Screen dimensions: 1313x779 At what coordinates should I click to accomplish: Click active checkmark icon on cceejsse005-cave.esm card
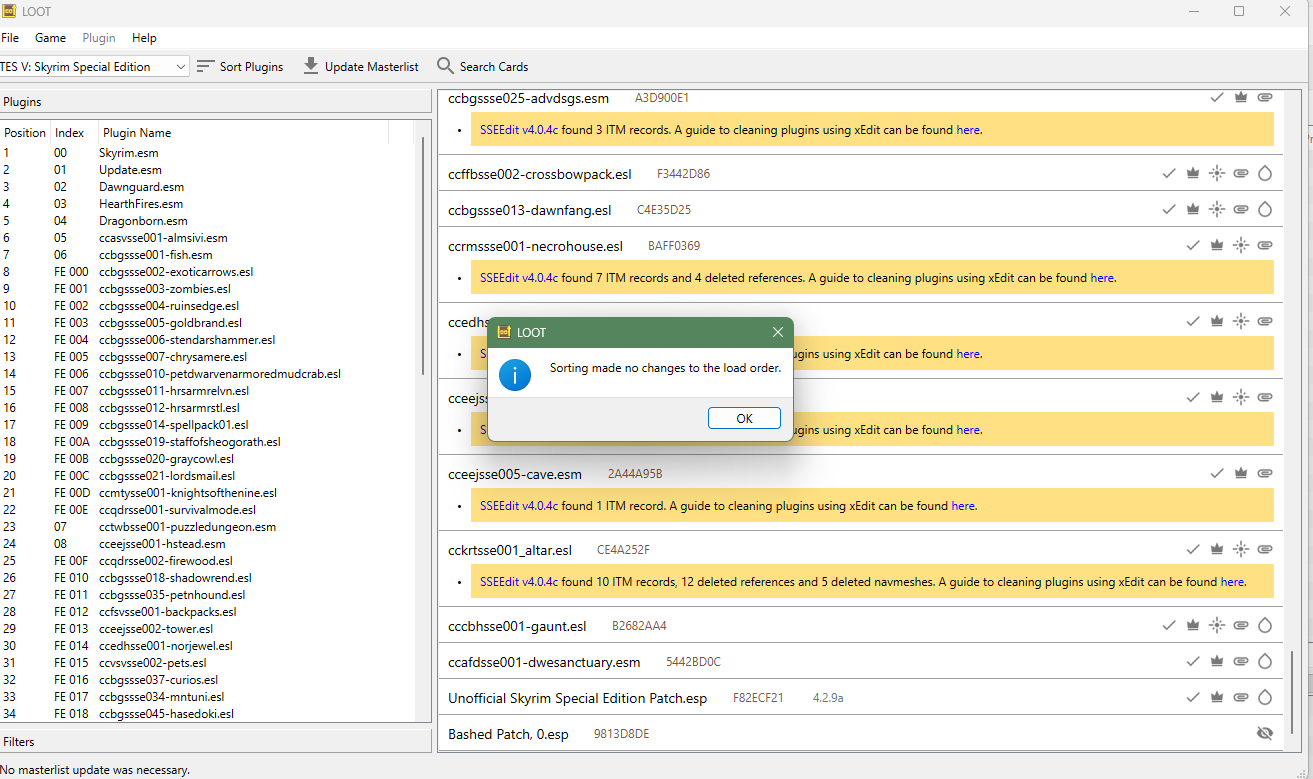click(x=1217, y=473)
